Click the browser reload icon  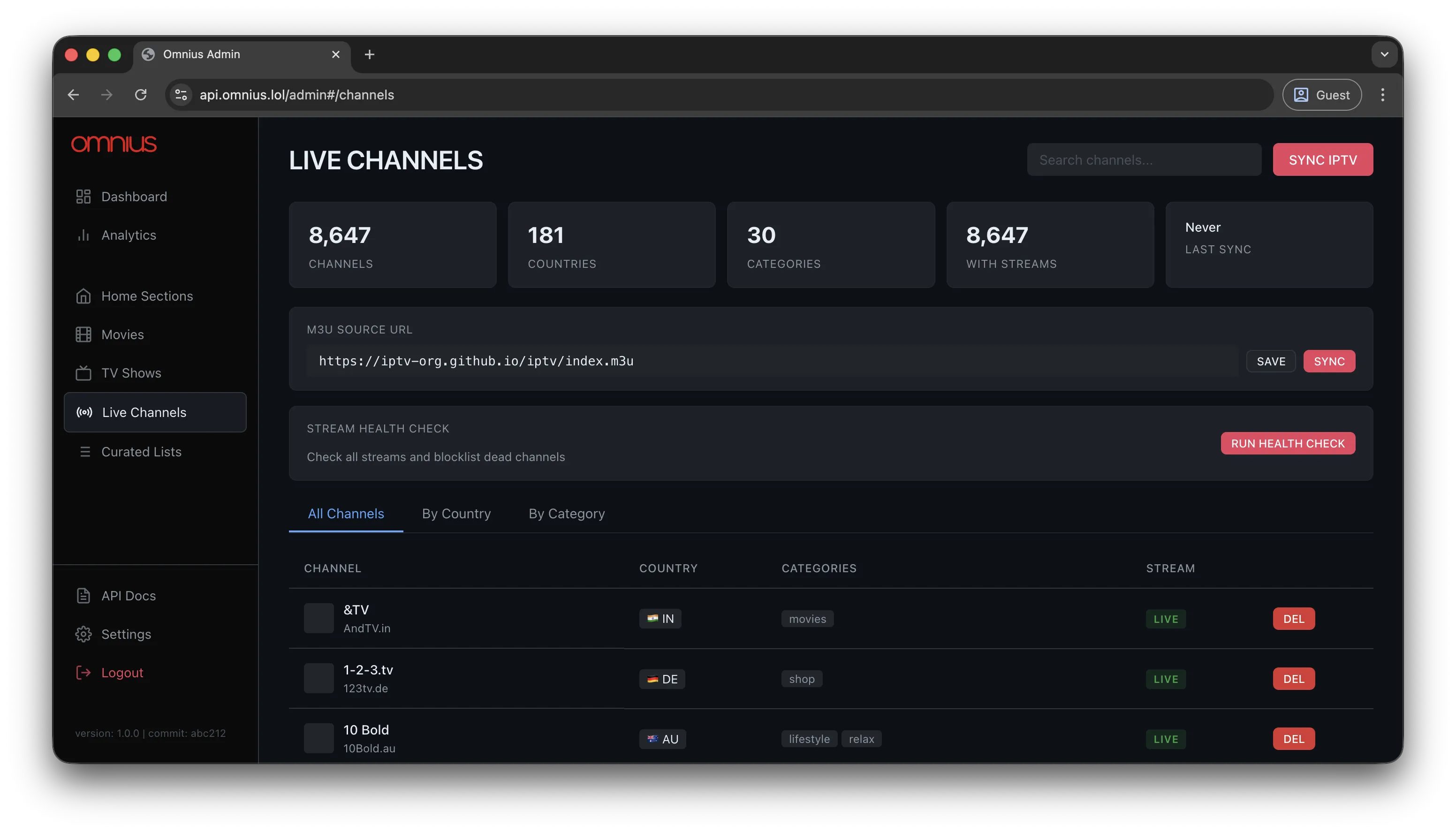[x=141, y=94]
